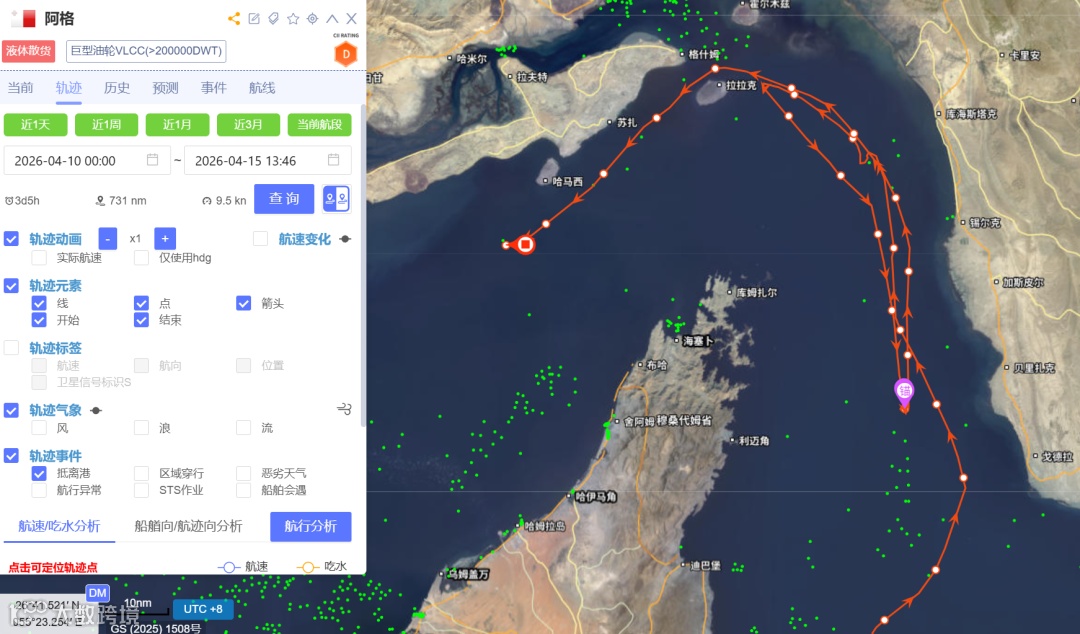Open the start date calendar picker
This screenshot has width=1080, height=634.
(x=152, y=160)
